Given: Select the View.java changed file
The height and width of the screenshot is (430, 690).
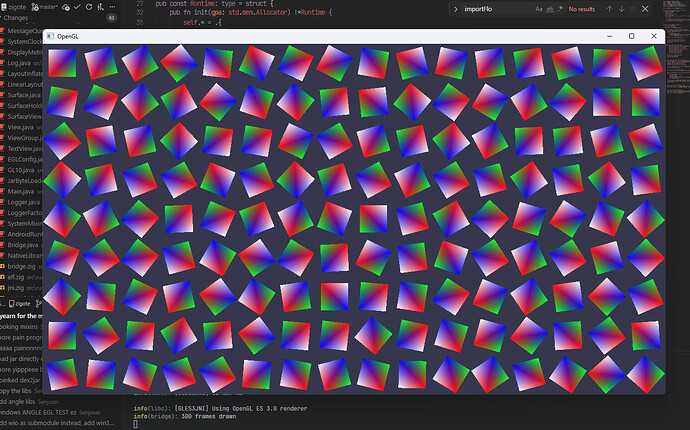Looking at the screenshot, I should 21,127.
